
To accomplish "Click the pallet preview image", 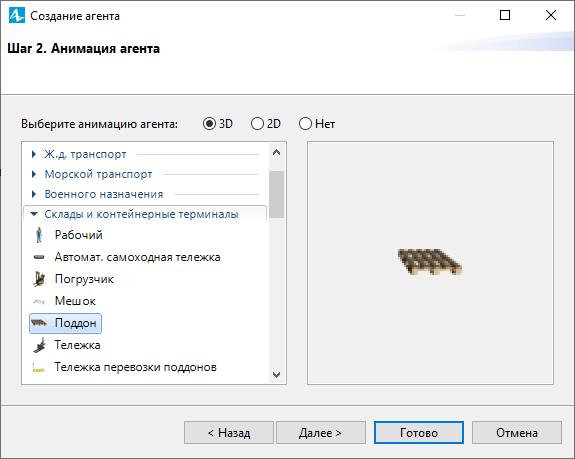I will click(430, 262).
